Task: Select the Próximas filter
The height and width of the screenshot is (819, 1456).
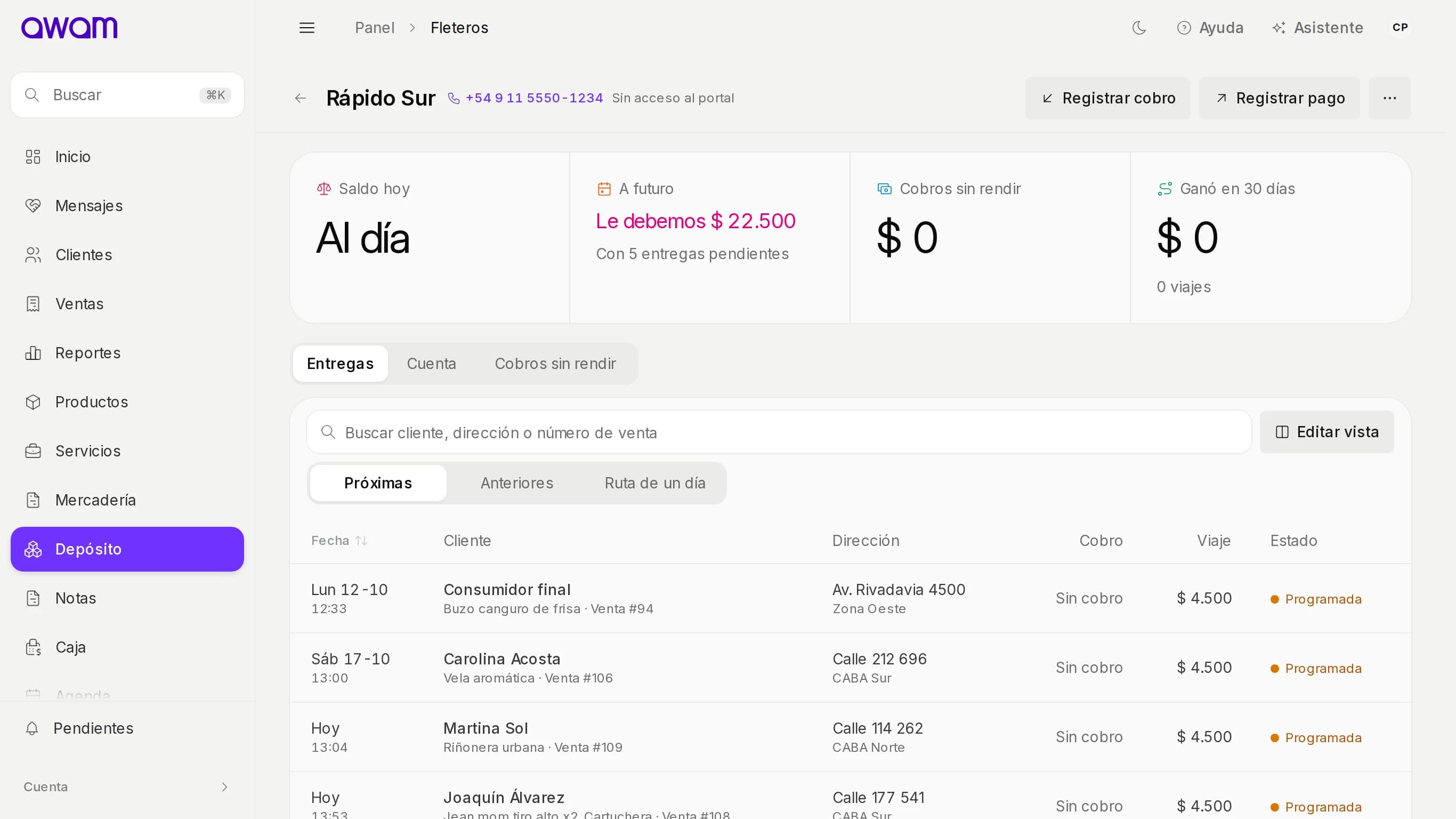Action: tap(378, 484)
